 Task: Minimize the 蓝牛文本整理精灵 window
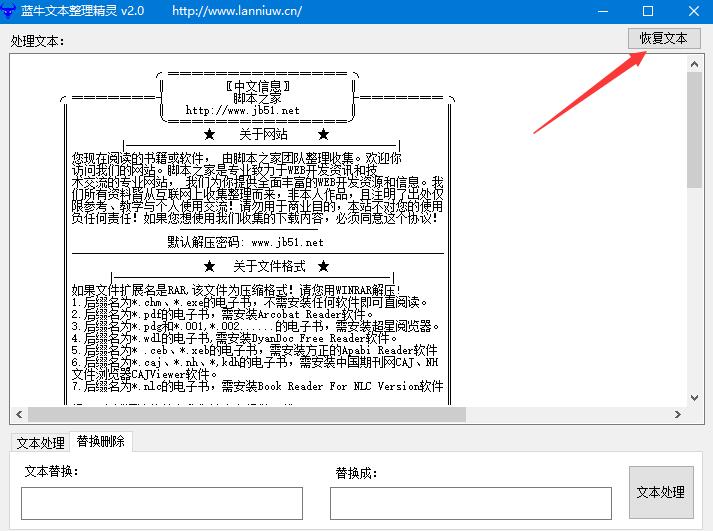click(603, 11)
